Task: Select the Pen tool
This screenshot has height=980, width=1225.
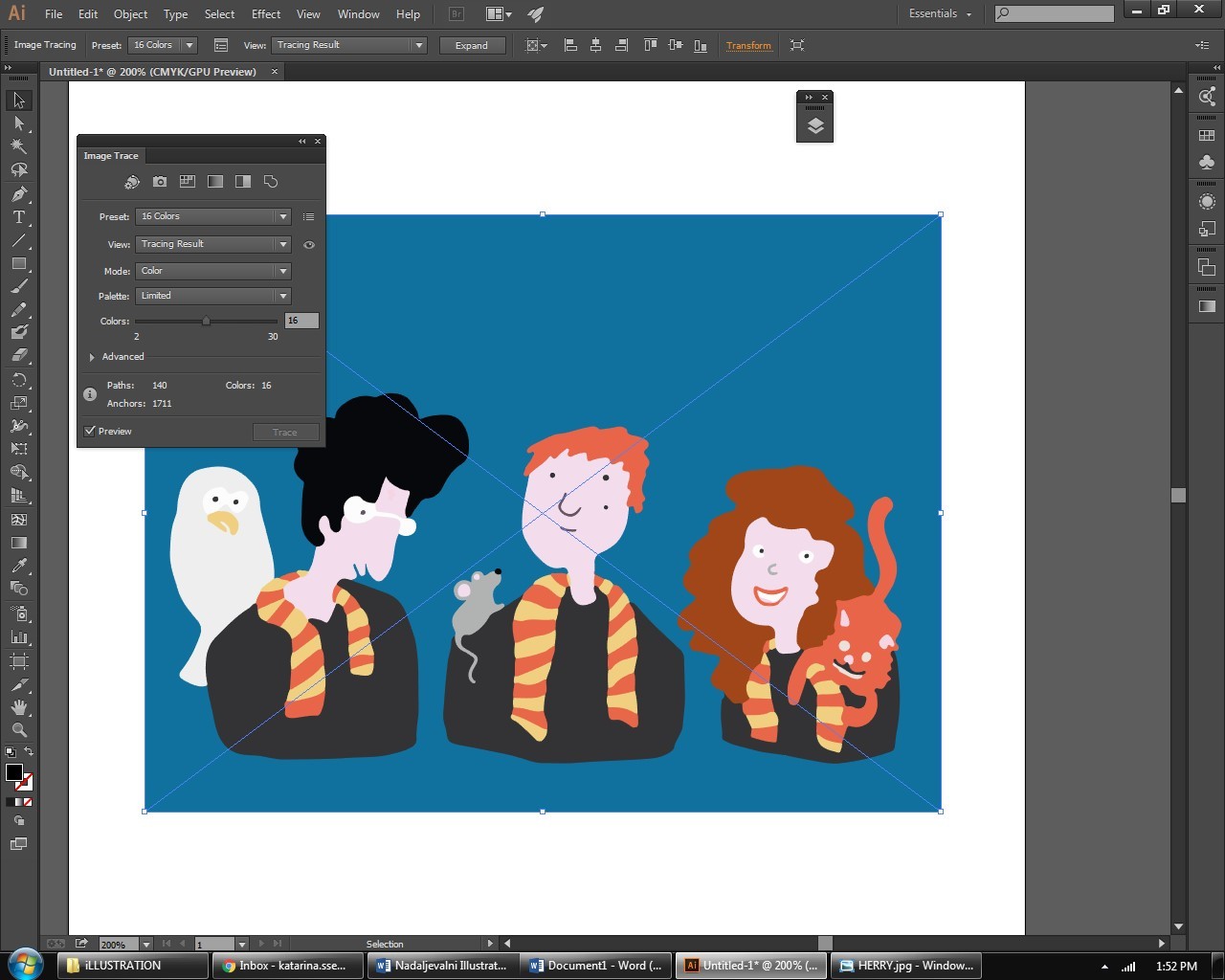Action: click(x=19, y=193)
